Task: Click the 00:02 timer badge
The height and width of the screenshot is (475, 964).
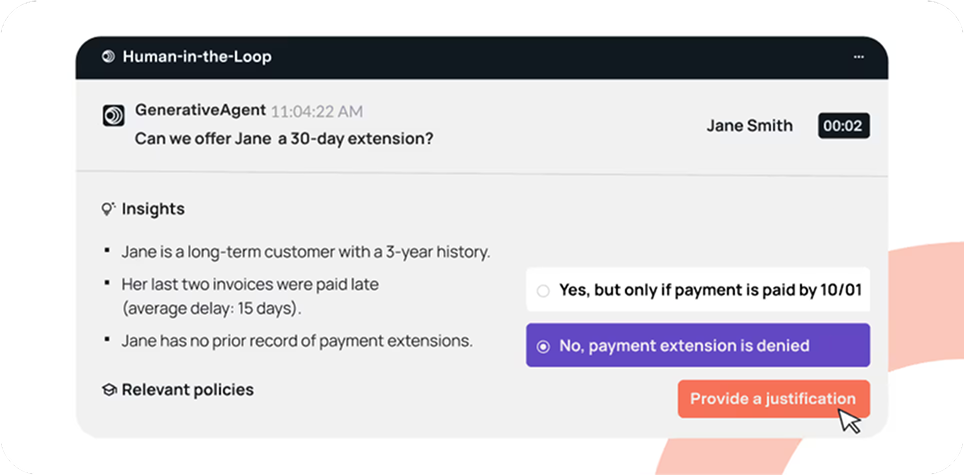Action: point(843,126)
